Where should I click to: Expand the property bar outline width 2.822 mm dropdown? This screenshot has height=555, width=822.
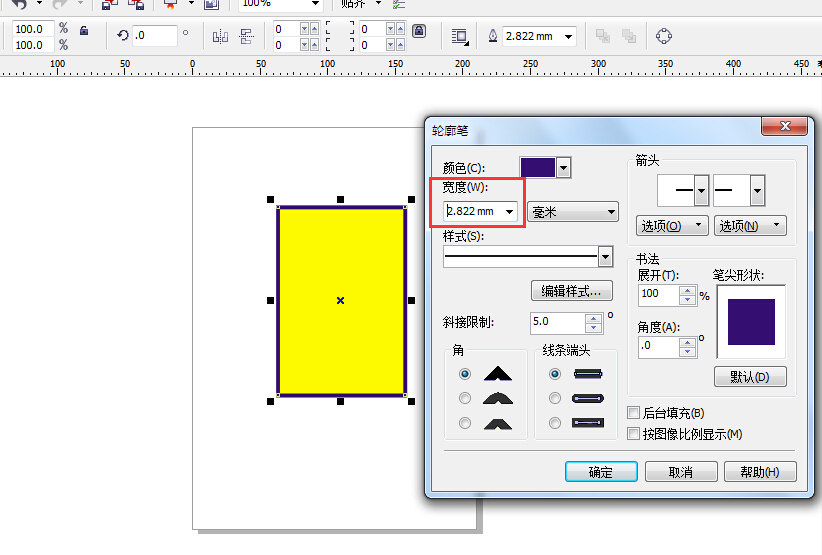[x=568, y=37]
